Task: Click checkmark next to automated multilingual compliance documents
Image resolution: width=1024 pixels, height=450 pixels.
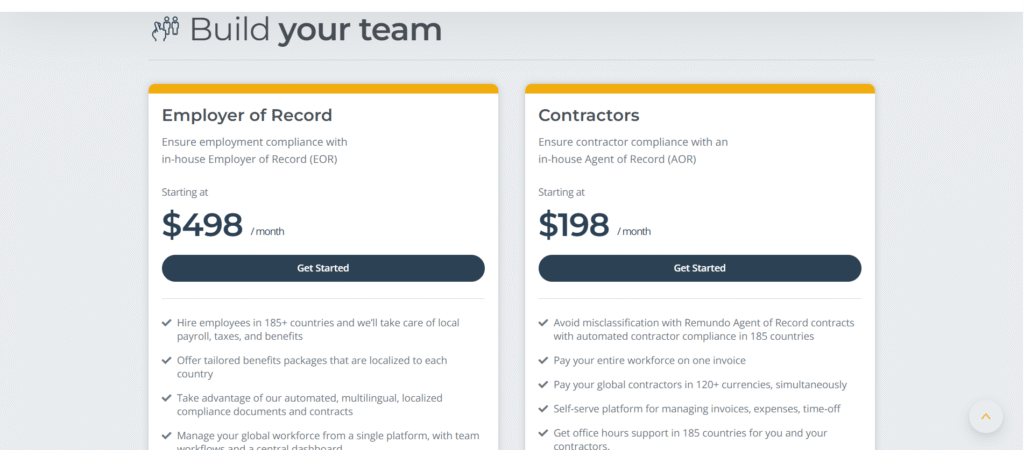Action: point(167,398)
